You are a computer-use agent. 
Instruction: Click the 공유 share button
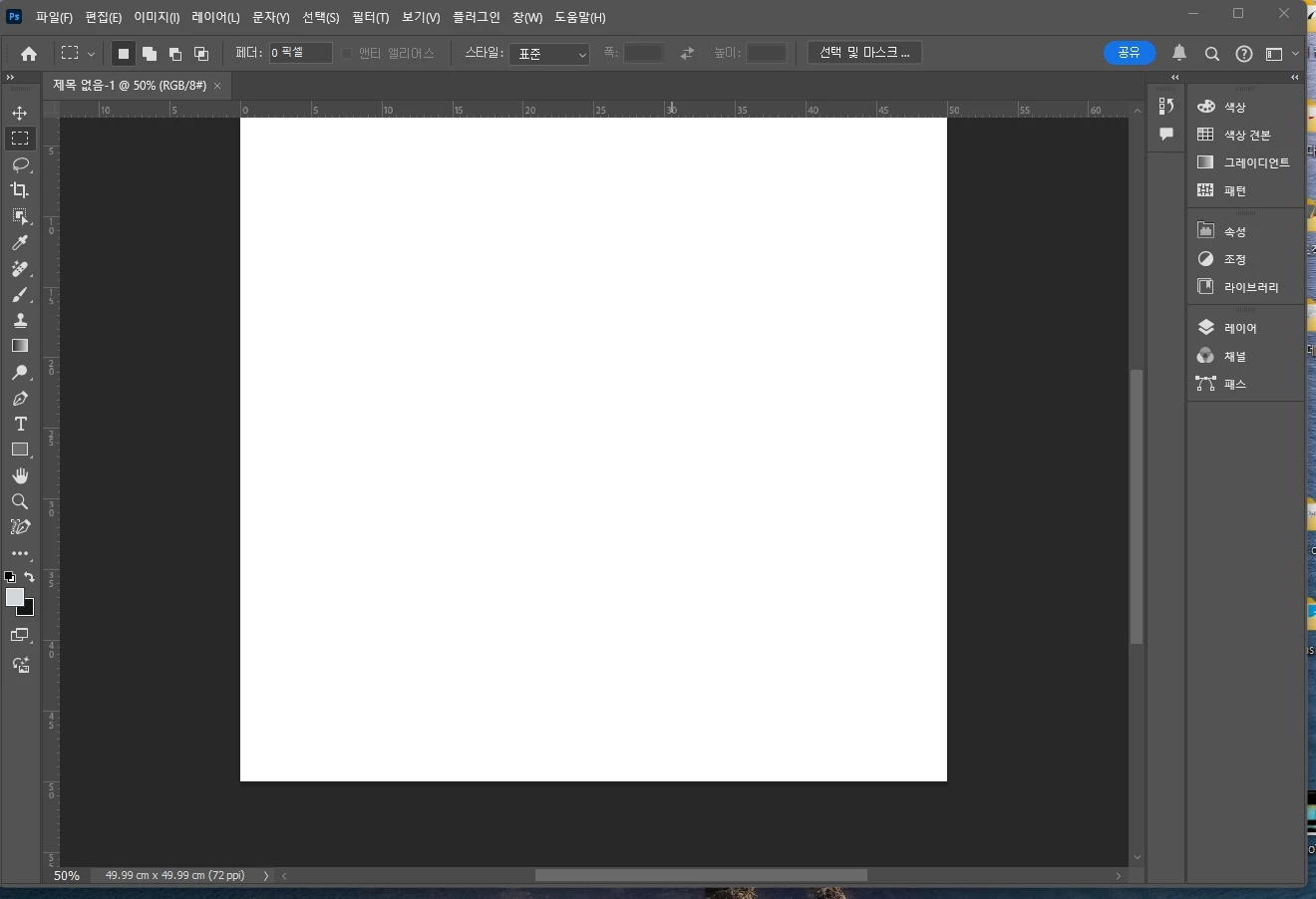coord(1130,53)
